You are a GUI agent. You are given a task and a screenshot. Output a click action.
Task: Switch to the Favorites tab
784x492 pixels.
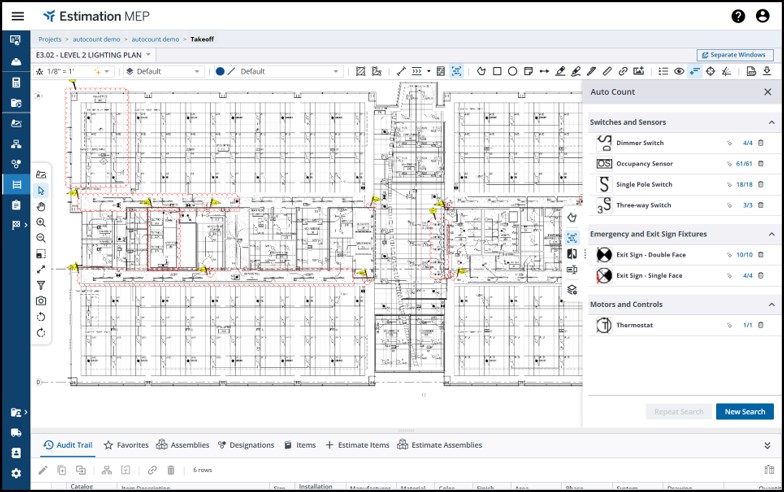(126, 445)
